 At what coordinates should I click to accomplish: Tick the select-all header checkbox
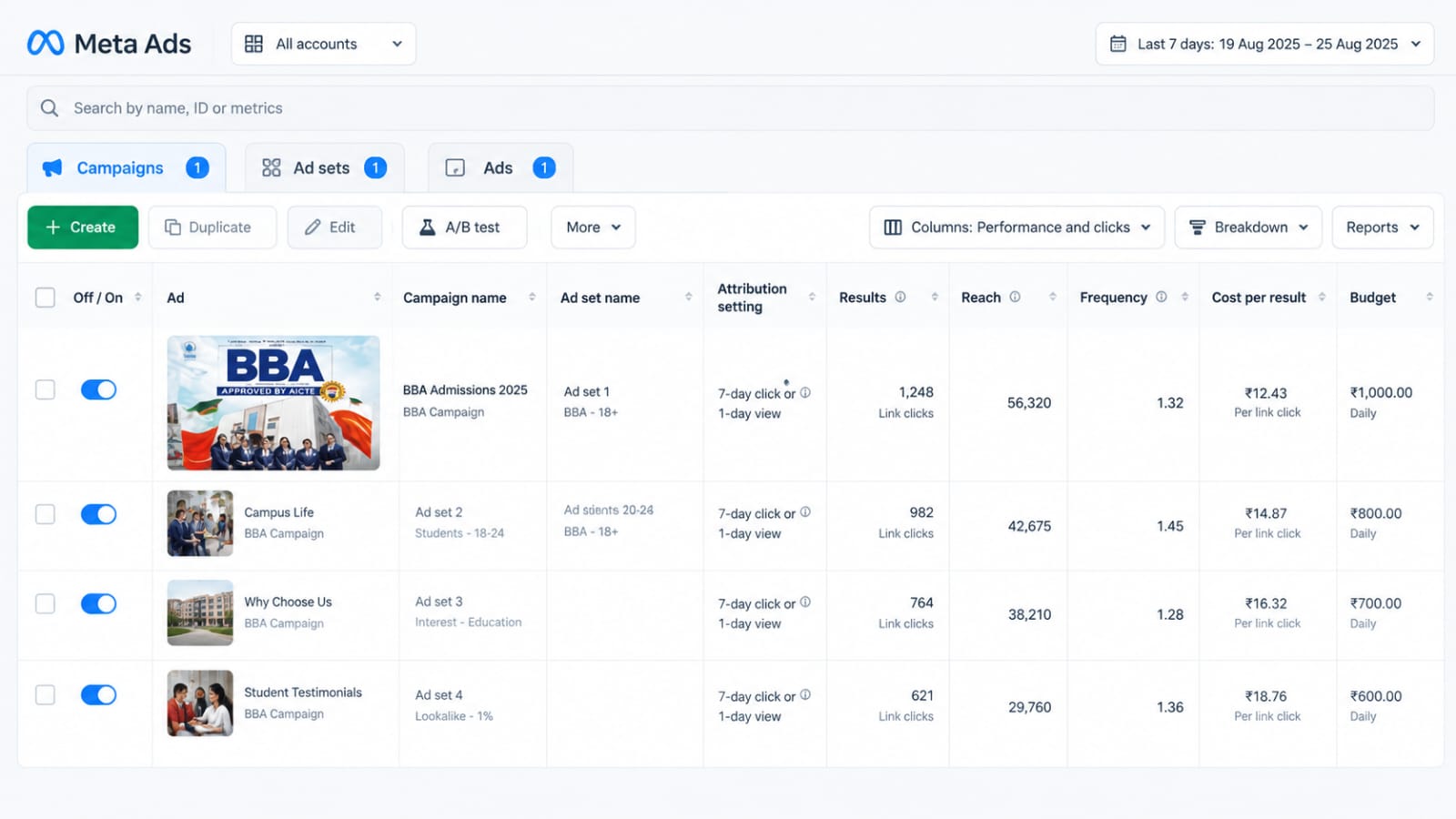pyautogui.click(x=45, y=298)
